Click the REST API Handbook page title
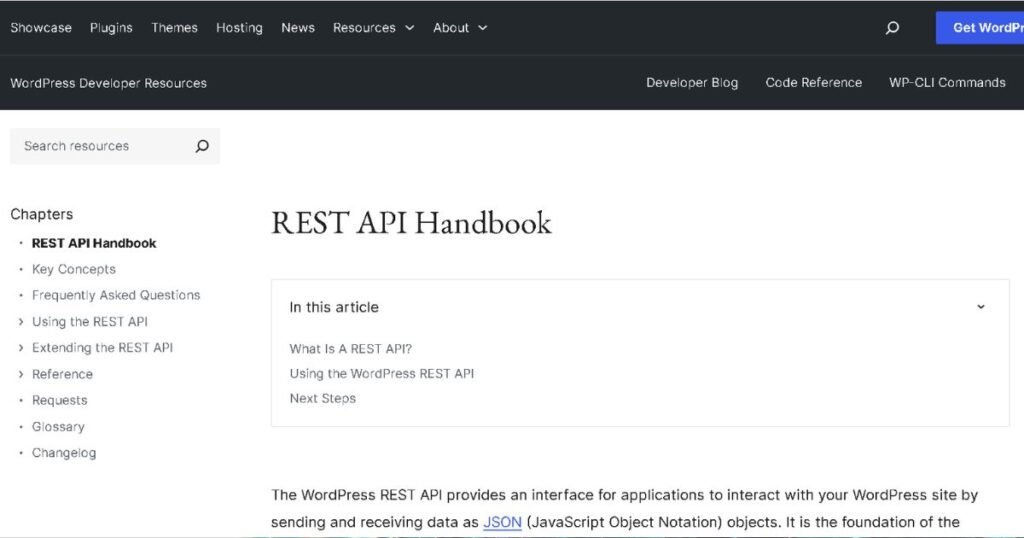1024x538 pixels. point(411,223)
